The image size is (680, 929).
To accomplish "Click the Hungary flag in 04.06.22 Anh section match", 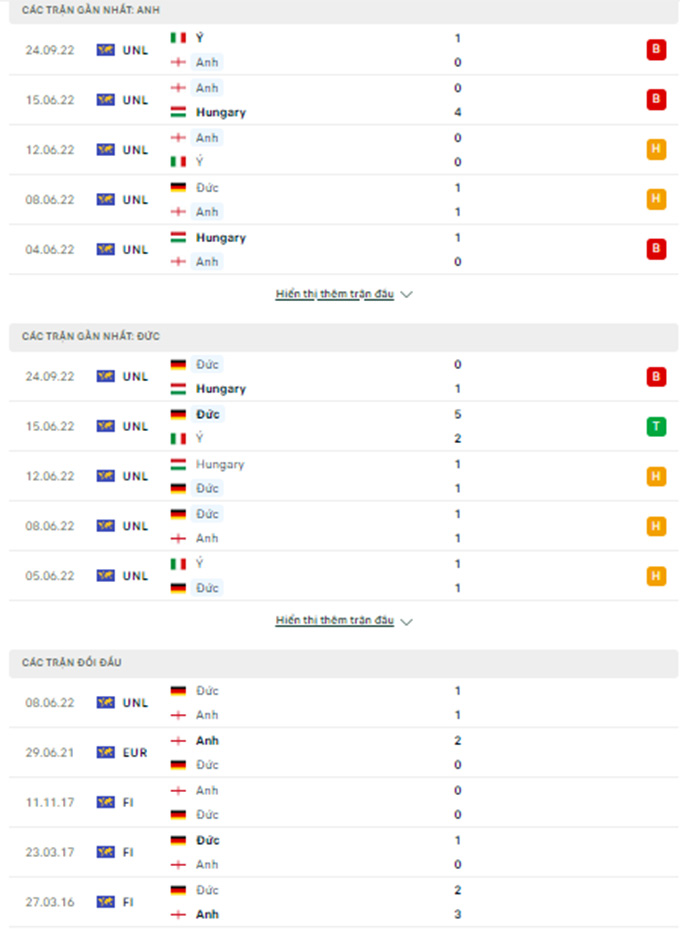I will (x=179, y=238).
